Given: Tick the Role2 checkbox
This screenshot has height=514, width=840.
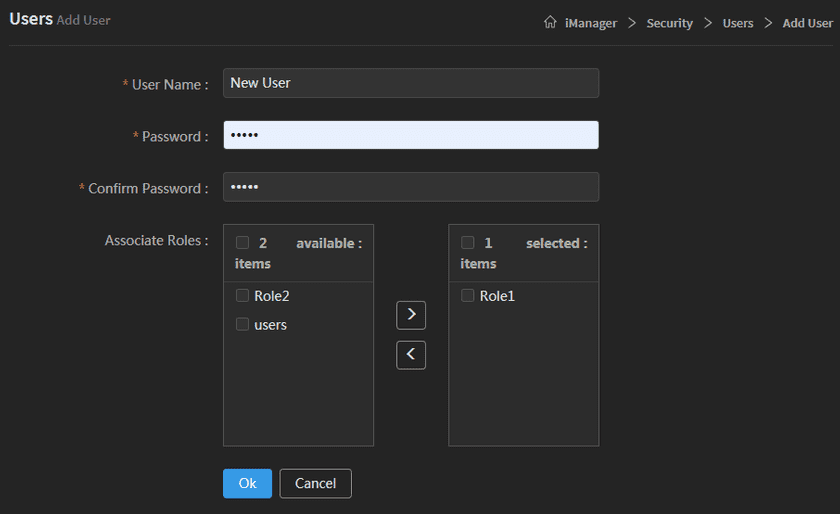Looking at the screenshot, I should (x=242, y=296).
